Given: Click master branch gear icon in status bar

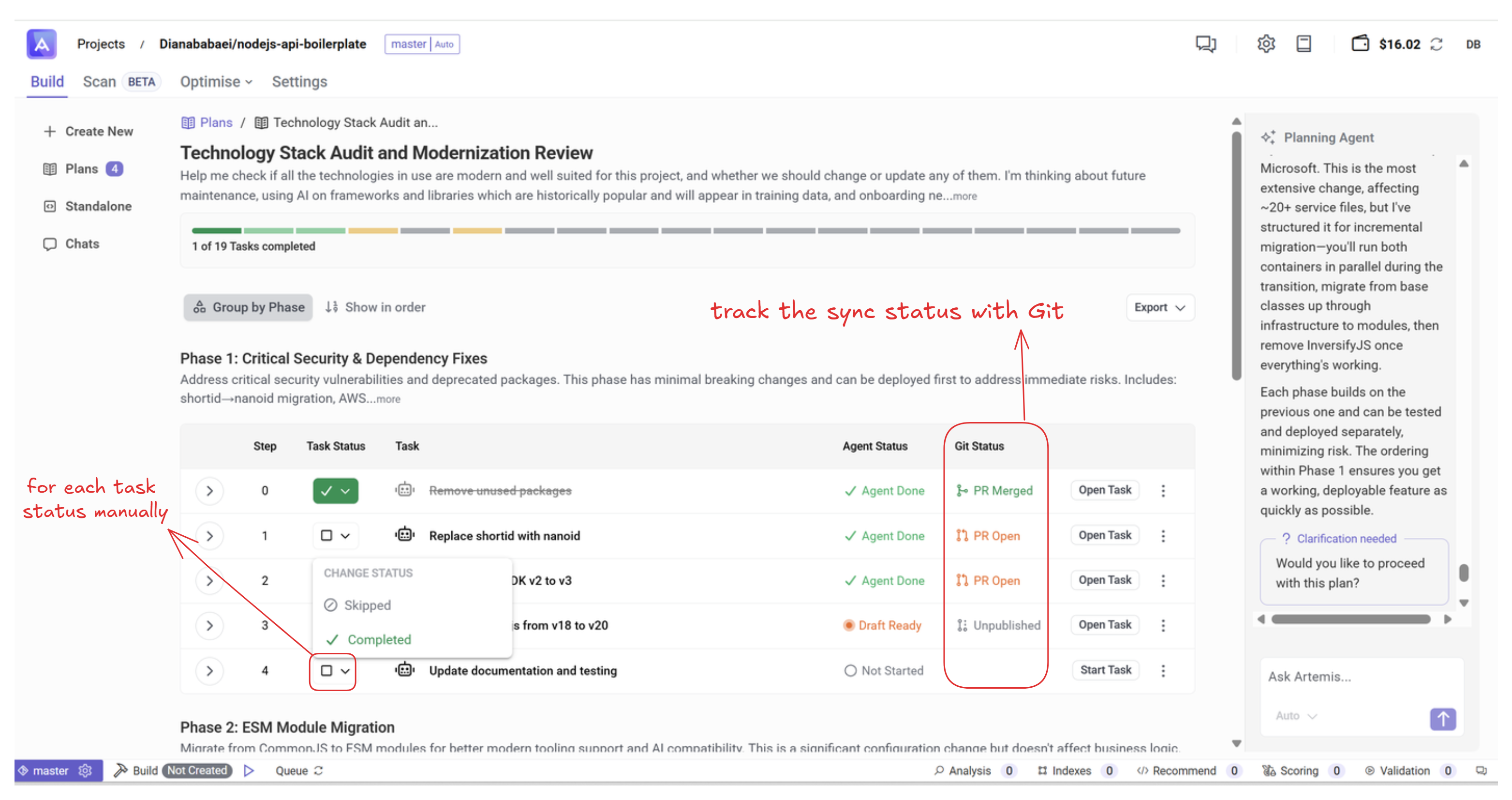Looking at the screenshot, I should (x=86, y=770).
